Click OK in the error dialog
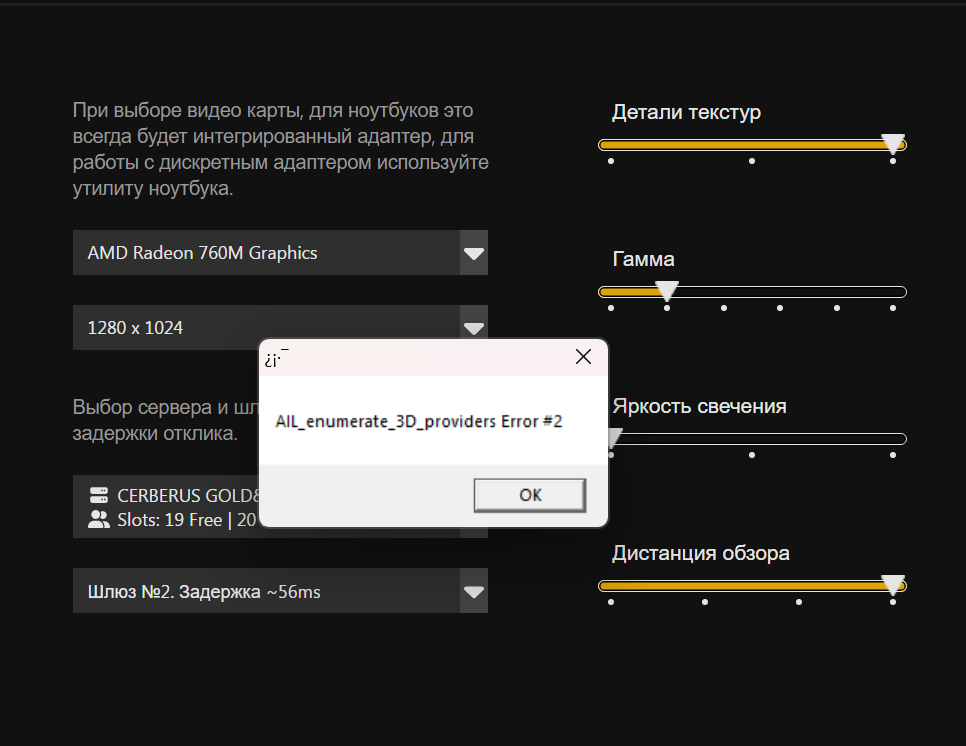This screenshot has height=746, width=966. pyautogui.click(x=529, y=495)
